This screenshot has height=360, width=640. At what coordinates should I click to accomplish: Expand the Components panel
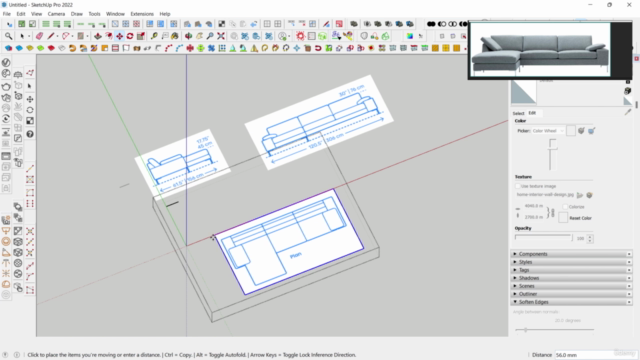click(571, 254)
